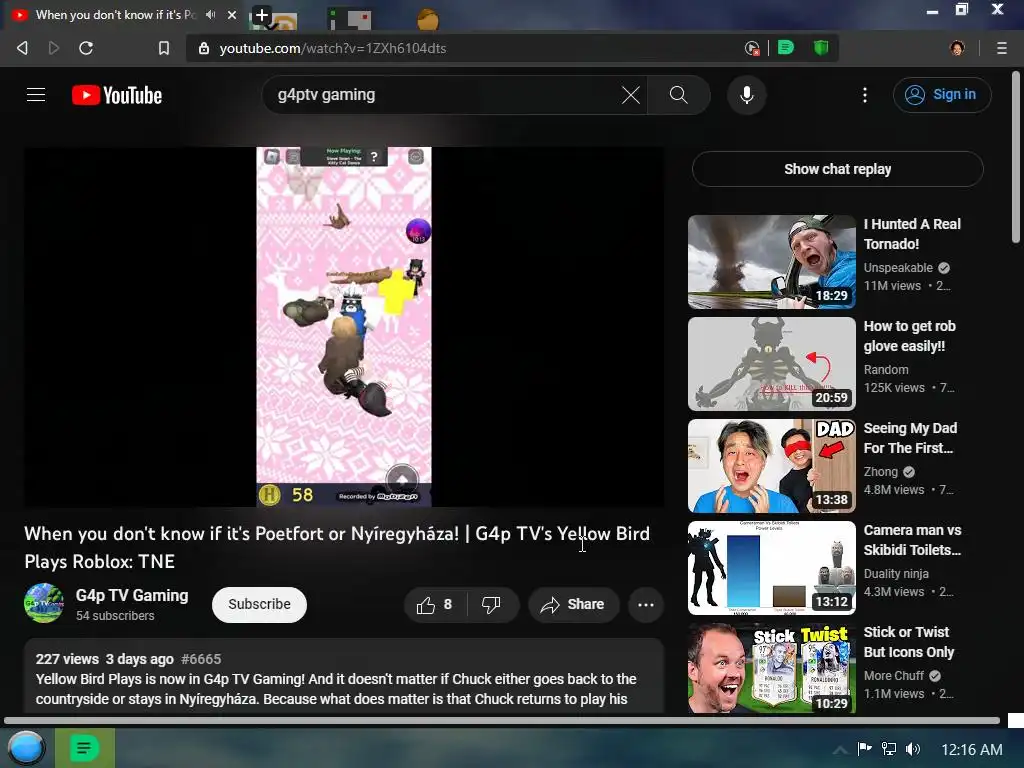Image resolution: width=1024 pixels, height=768 pixels.
Task: Click the vertical page scrollbar
Action: [1016, 157]
